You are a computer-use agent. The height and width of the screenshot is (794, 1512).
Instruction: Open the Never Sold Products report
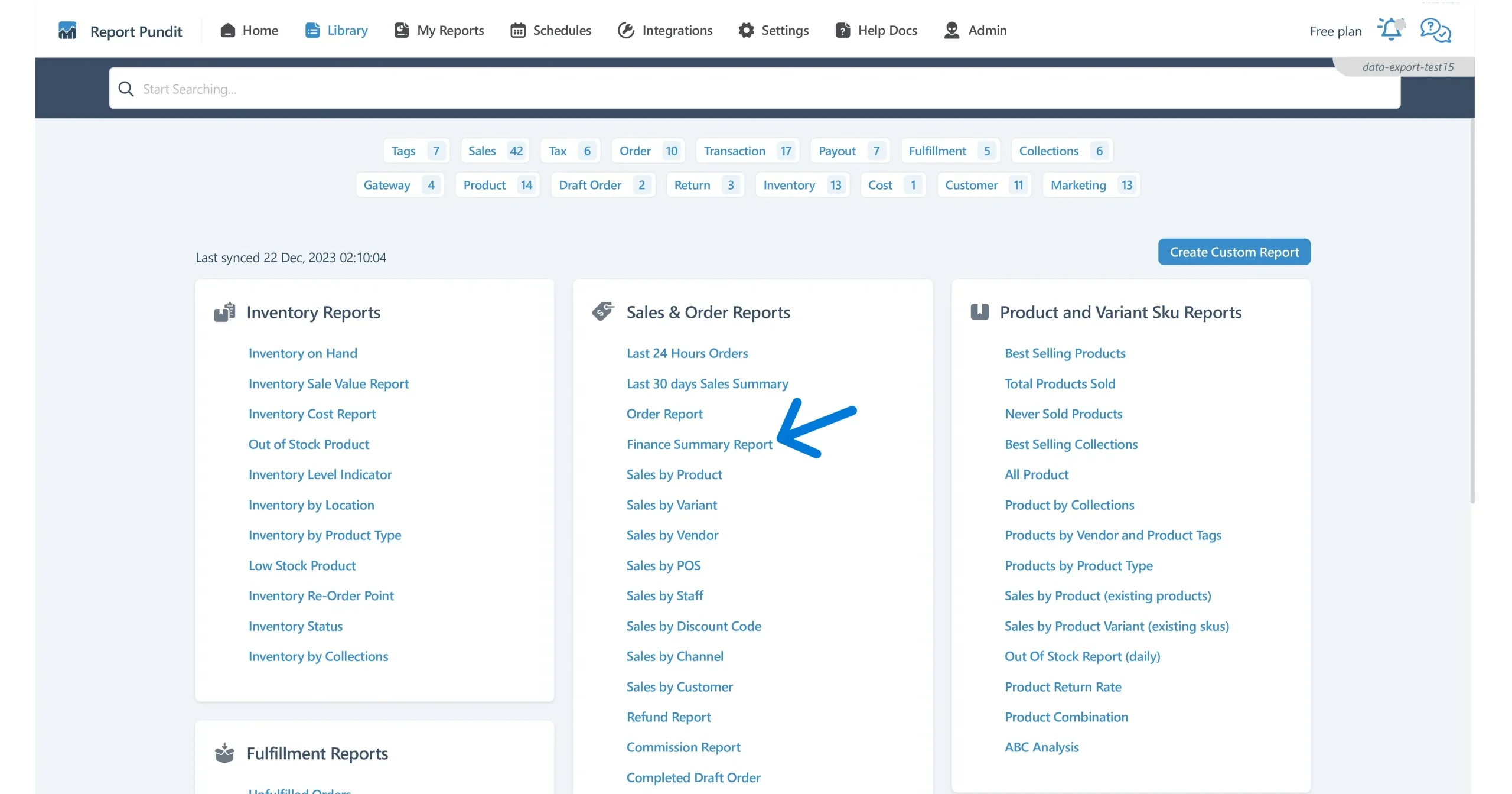pyautogui.click(x=1063, y=414)
